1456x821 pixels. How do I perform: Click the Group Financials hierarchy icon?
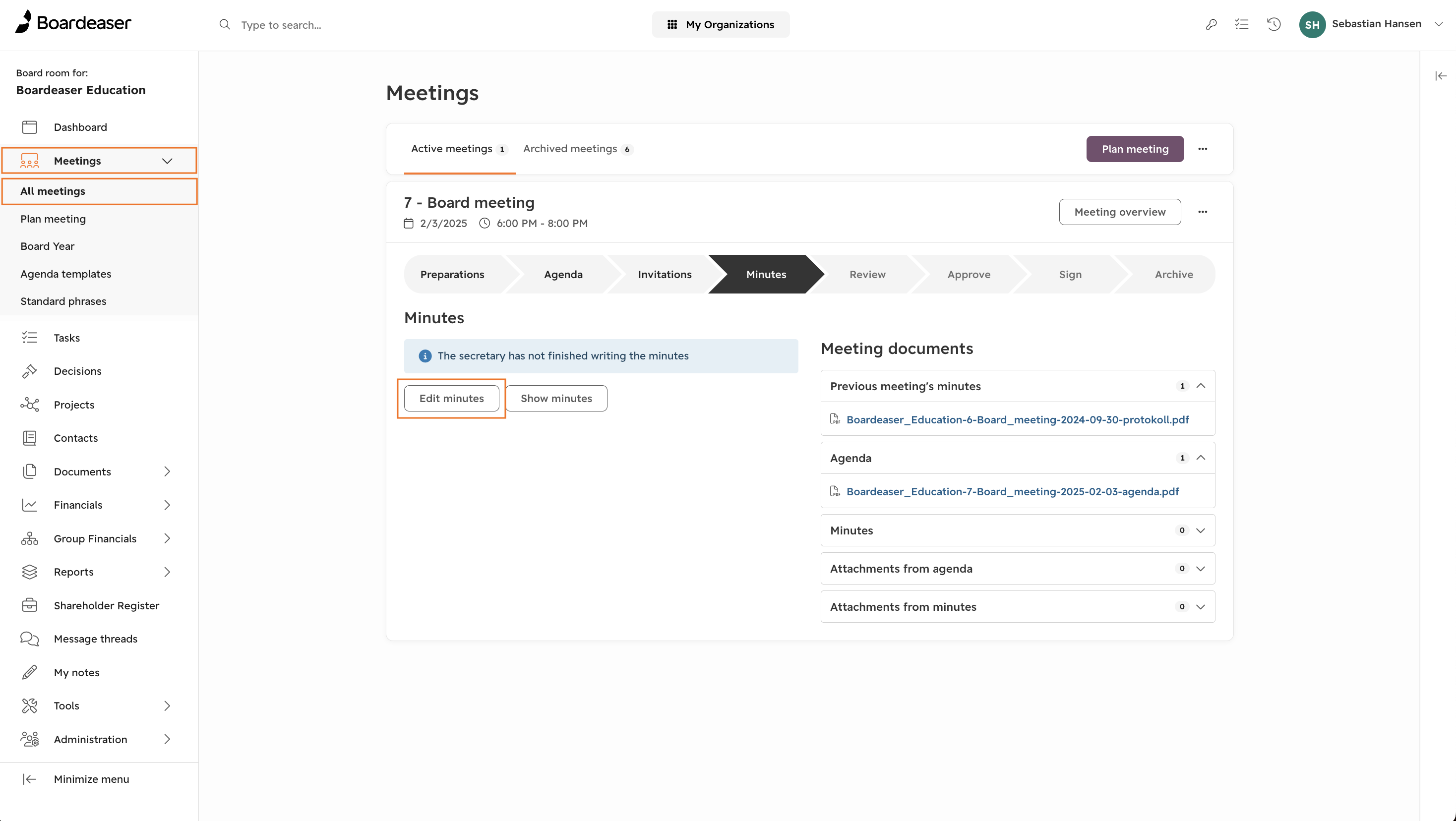[29, 538]
